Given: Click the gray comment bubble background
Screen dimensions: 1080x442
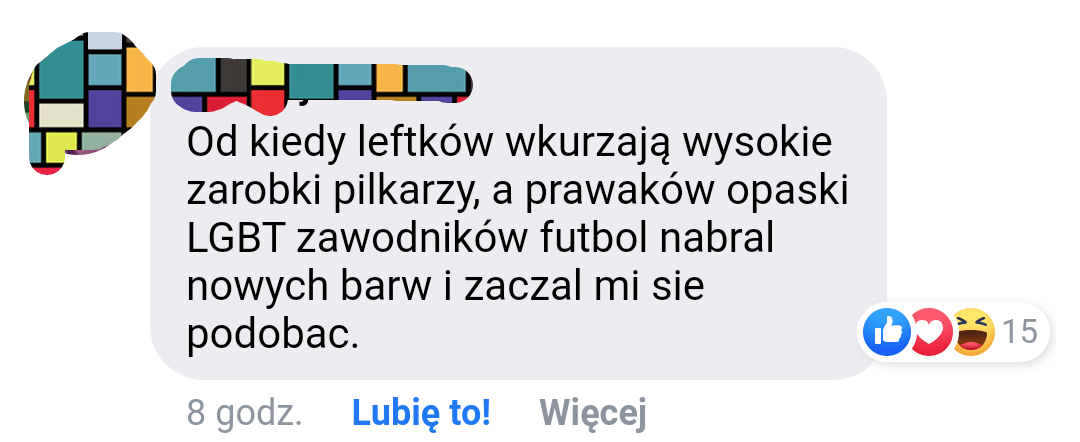Looking at the screenshot, I should coord(518,213).
